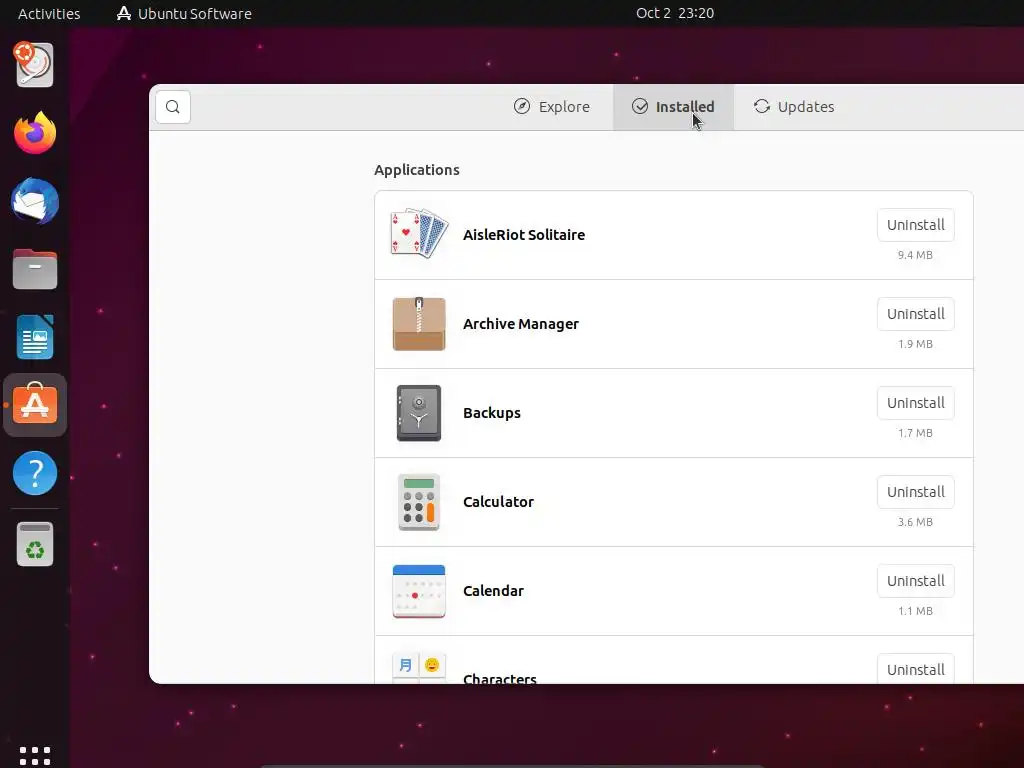Viewport: 1024px width, 768px height.
Task: Uninstall Archive Manager
Action: pos(916,314)
